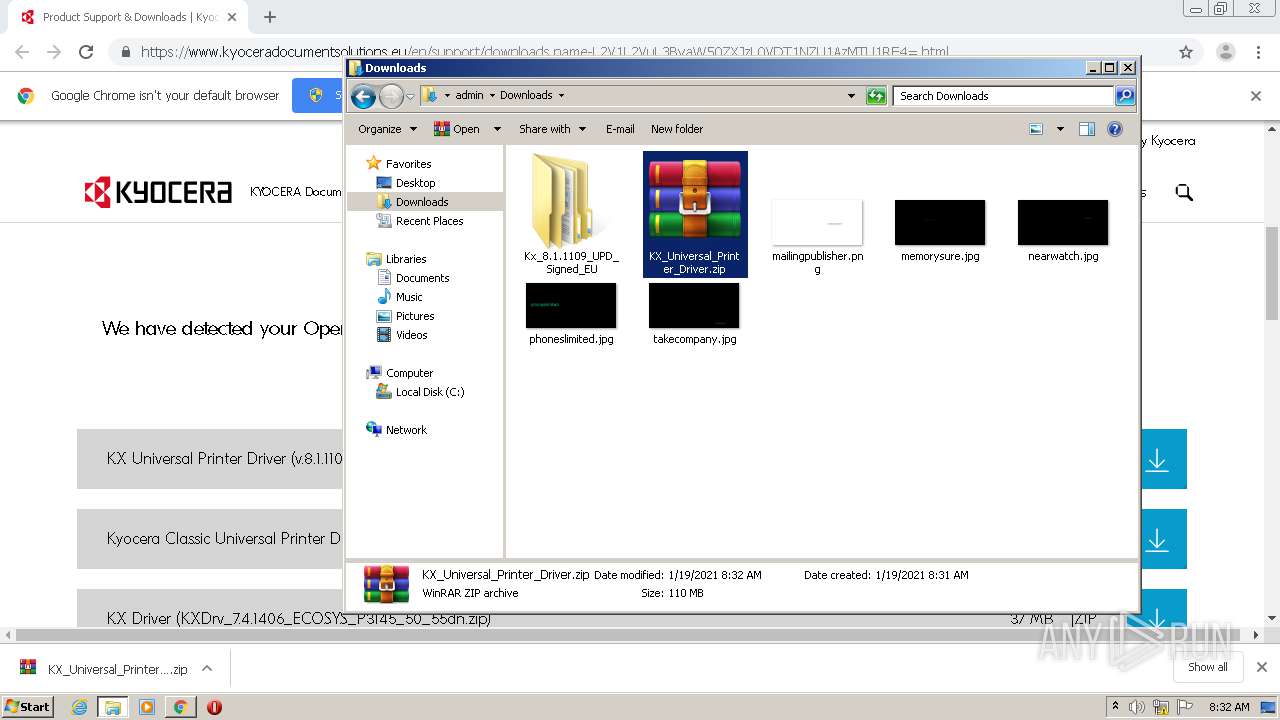Expand the download item options chevron

tap(207, 668)
